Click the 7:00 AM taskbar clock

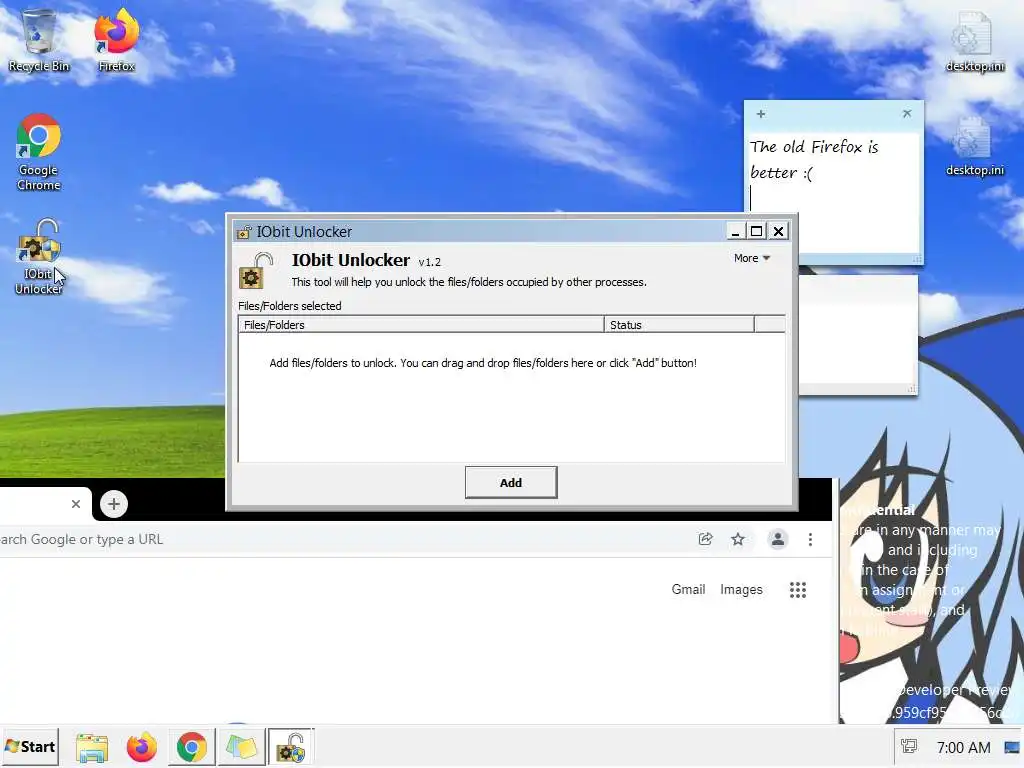(x=963, y=747)
